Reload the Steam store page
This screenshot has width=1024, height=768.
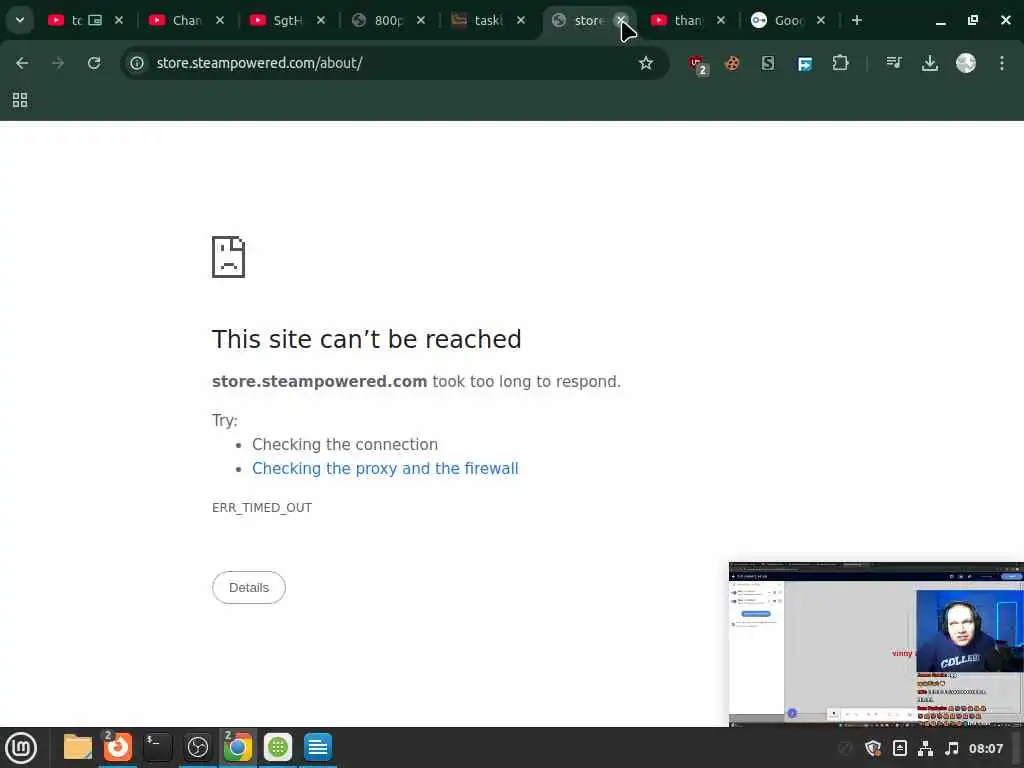[x=94, y=63]
